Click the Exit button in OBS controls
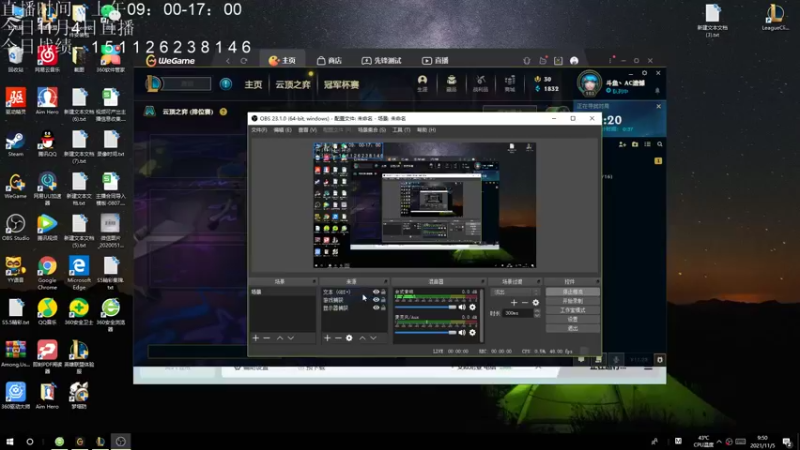Viewport: 800px width, 450px height. coord(572,329)
